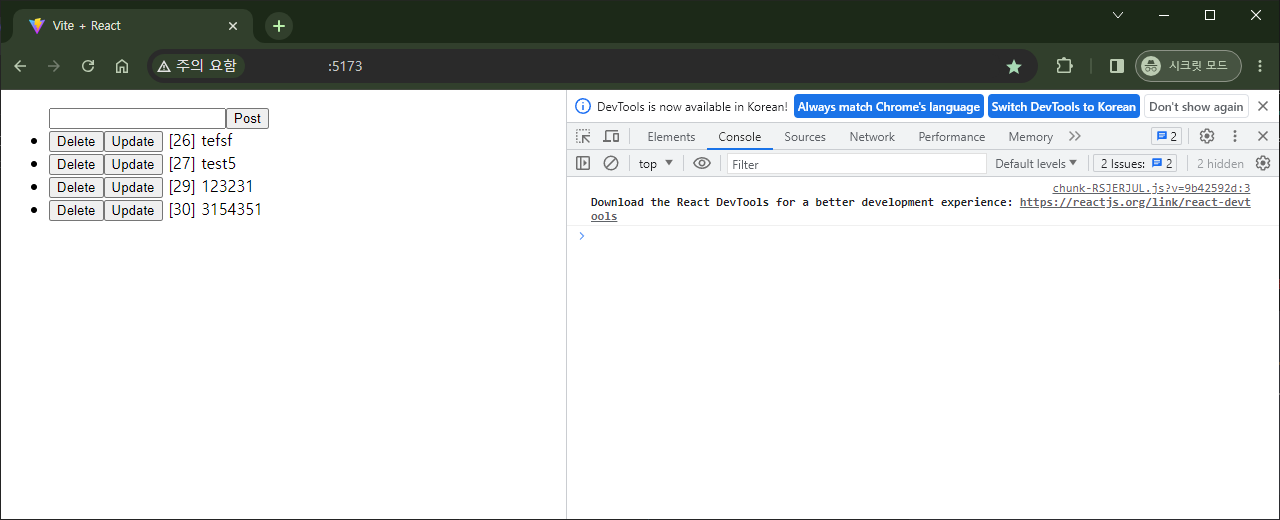
Task: Open the tab search chevron
Action: [x=1118, y=15]
